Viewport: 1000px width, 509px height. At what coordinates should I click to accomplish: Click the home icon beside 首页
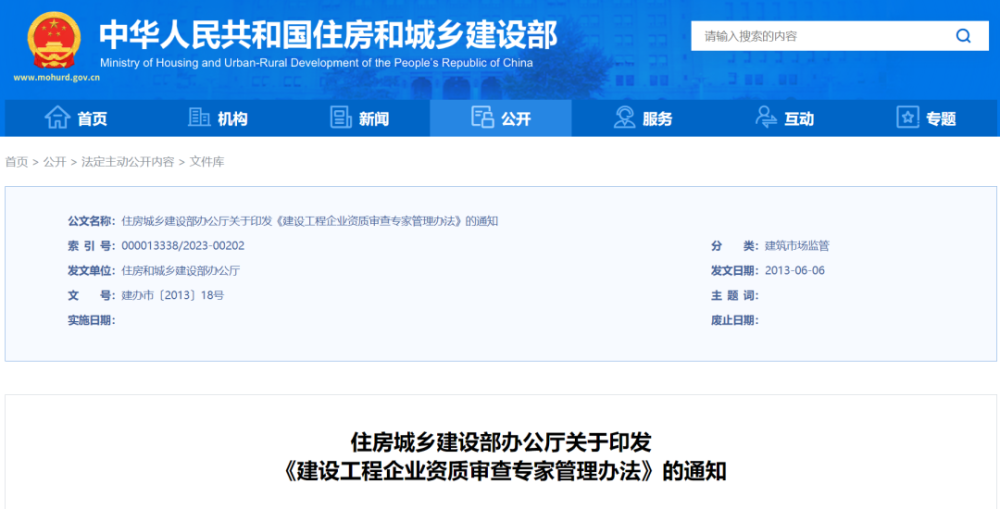(57, 118)
